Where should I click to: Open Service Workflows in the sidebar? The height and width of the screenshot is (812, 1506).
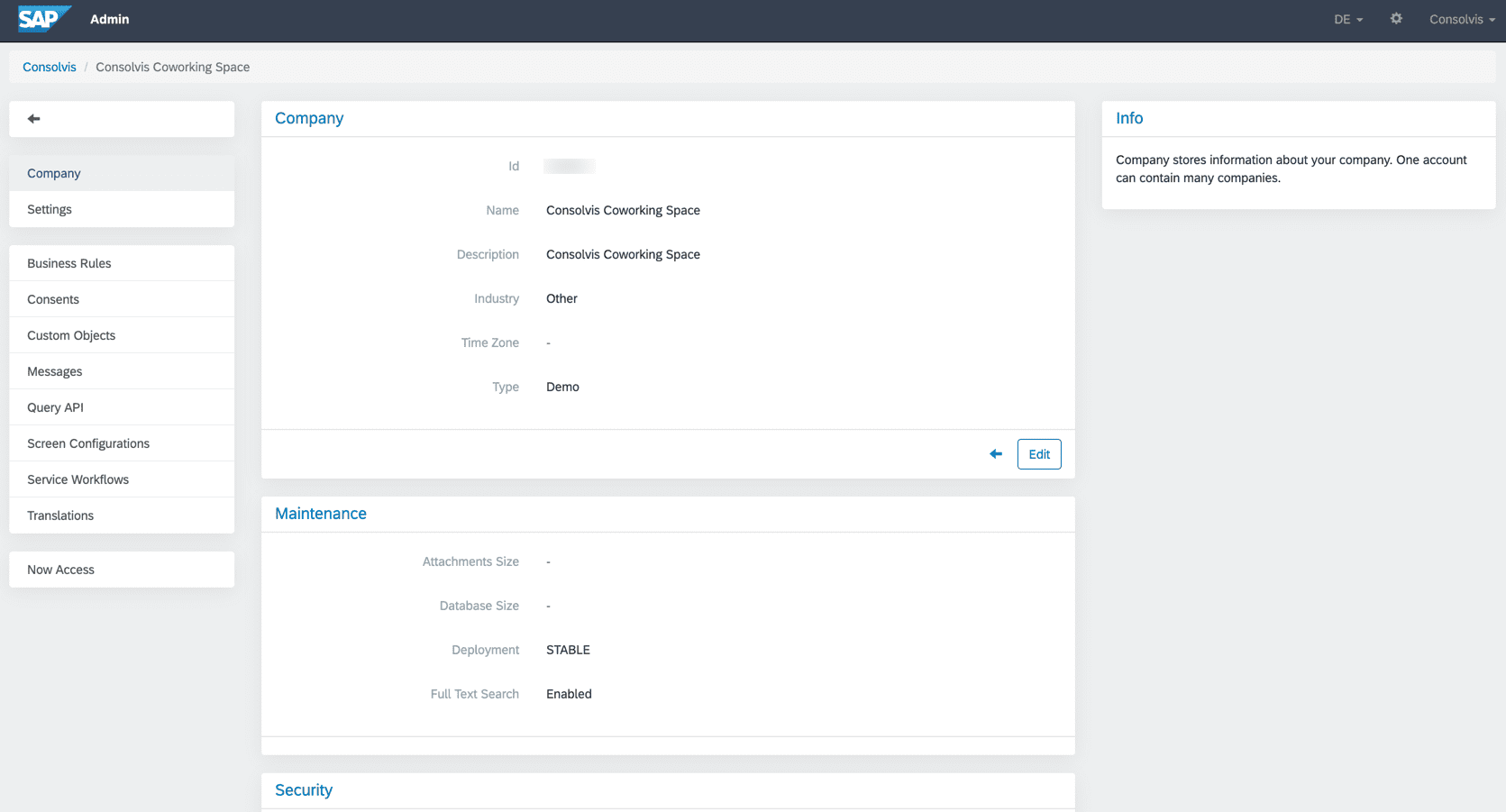click(122, 479)
